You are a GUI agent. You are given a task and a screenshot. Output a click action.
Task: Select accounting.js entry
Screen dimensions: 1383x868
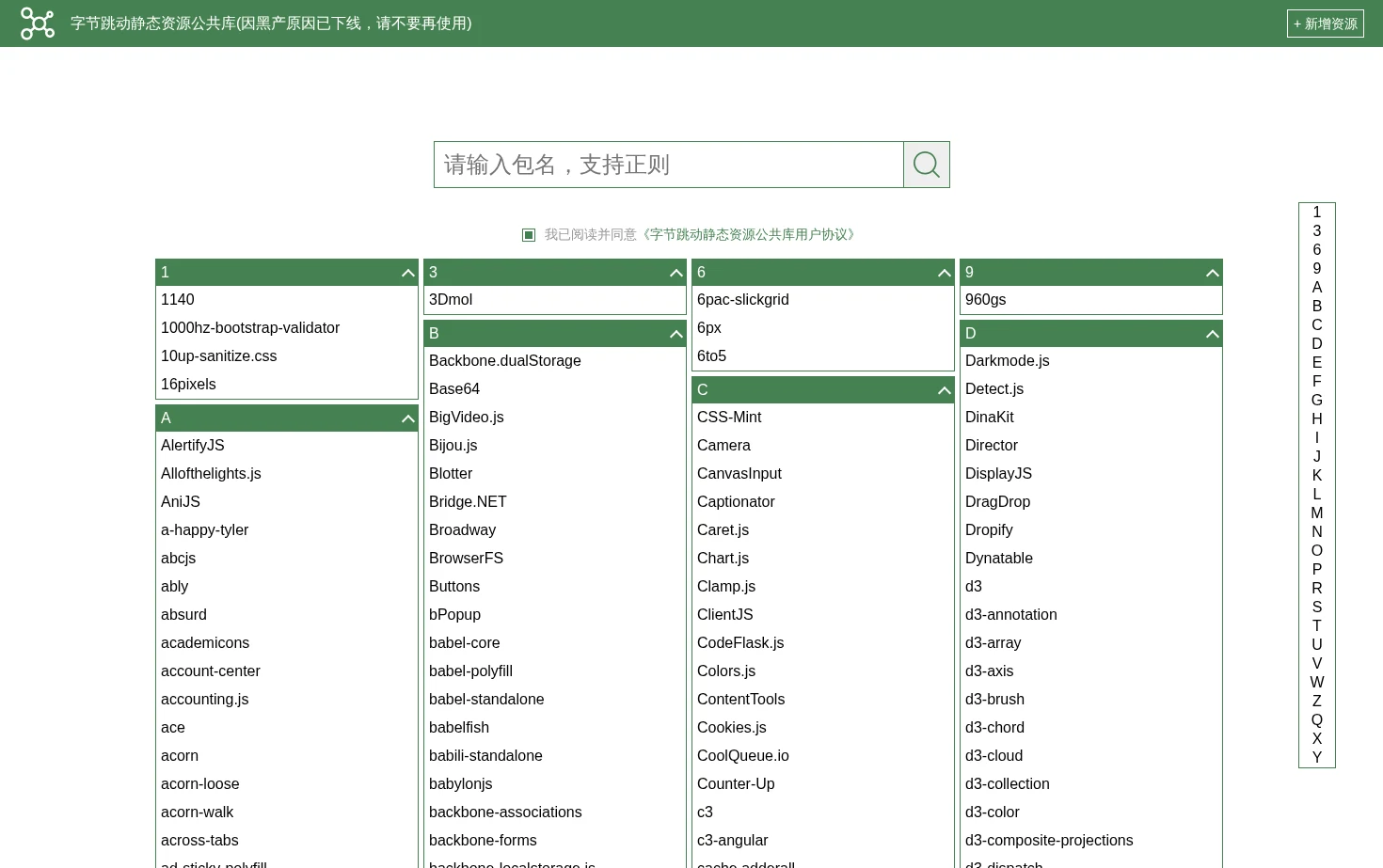(205, 700)
